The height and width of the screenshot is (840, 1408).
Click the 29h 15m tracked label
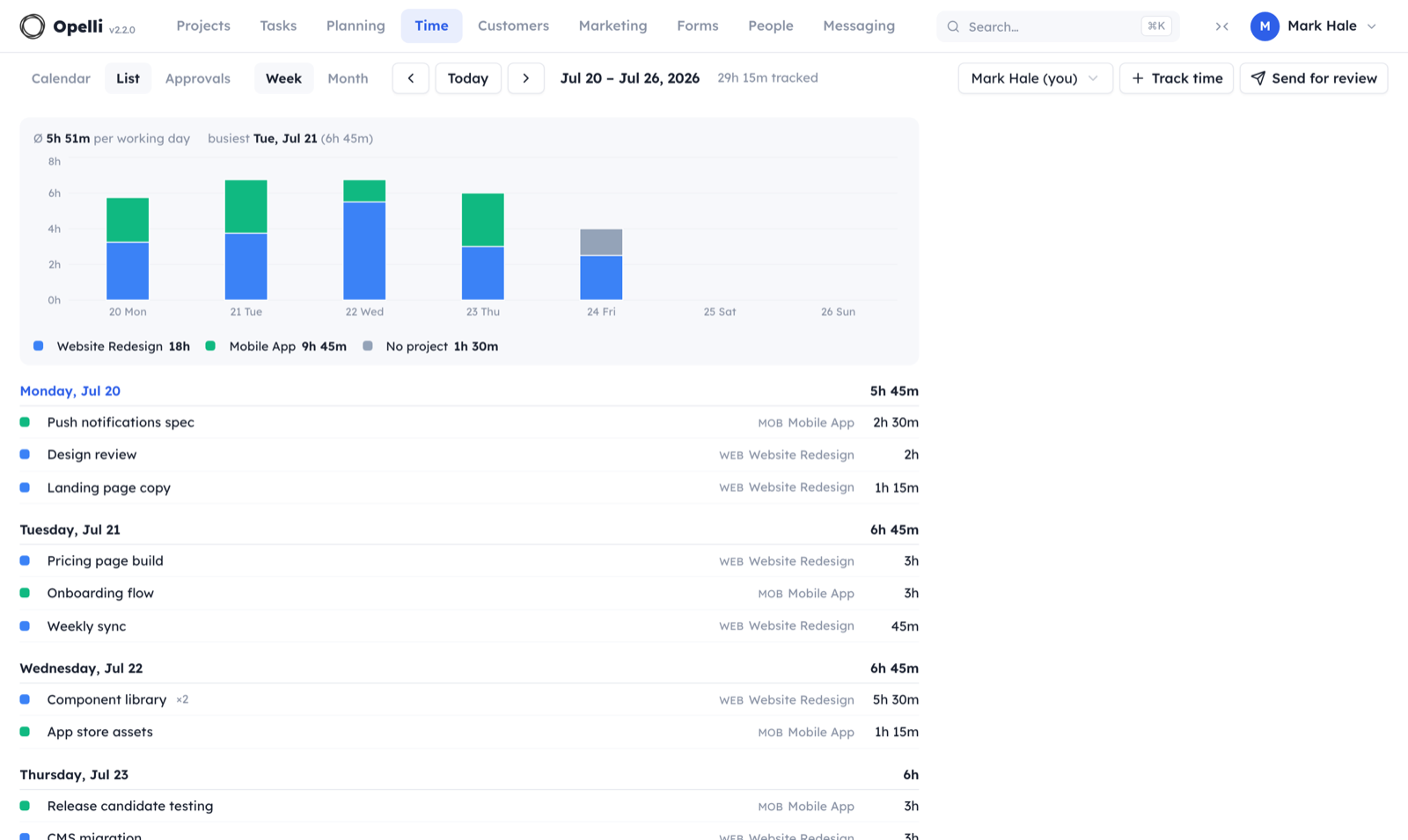(767, 78)
